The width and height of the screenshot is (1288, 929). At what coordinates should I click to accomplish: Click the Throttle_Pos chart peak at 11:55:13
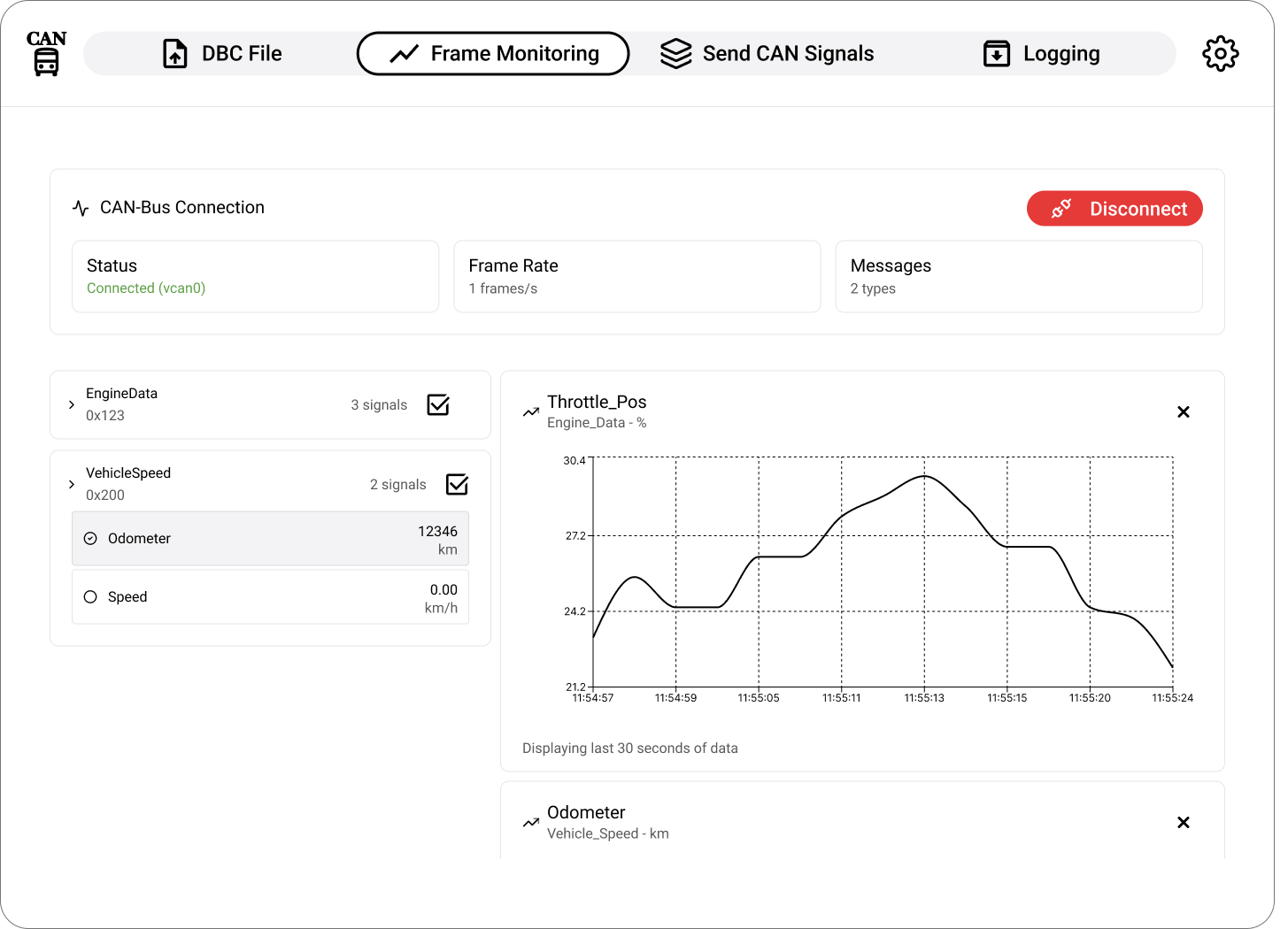click(924, 476)
